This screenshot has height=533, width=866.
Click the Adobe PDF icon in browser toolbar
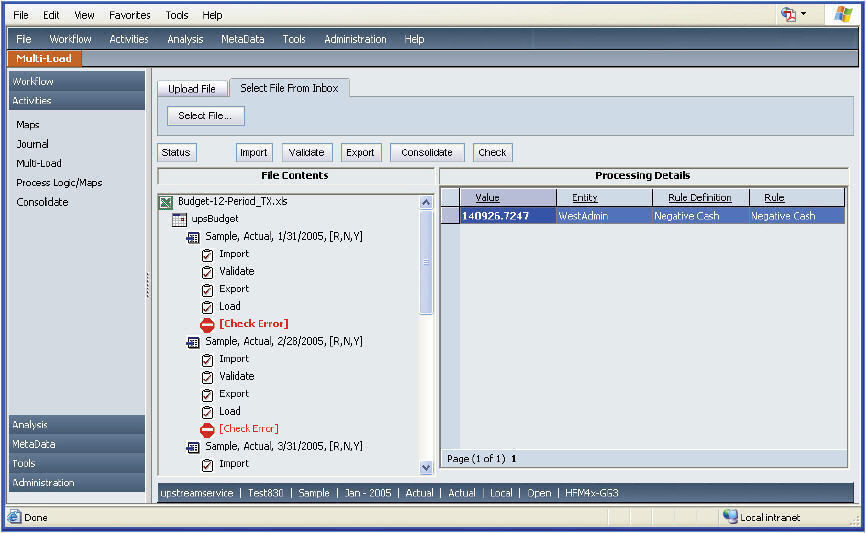point(788,14)
